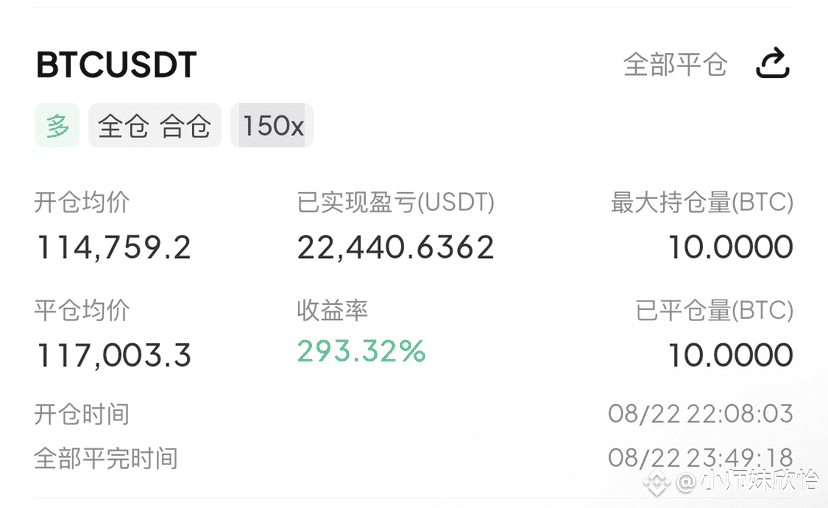Viewport: 828px width, 508px height.
Task: Open the 150x leverage tag
Action: click(x=272, y=125)
